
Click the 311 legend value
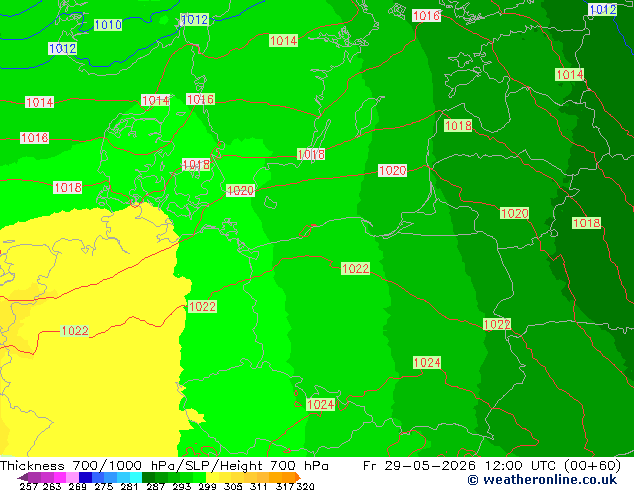(259, 486)
